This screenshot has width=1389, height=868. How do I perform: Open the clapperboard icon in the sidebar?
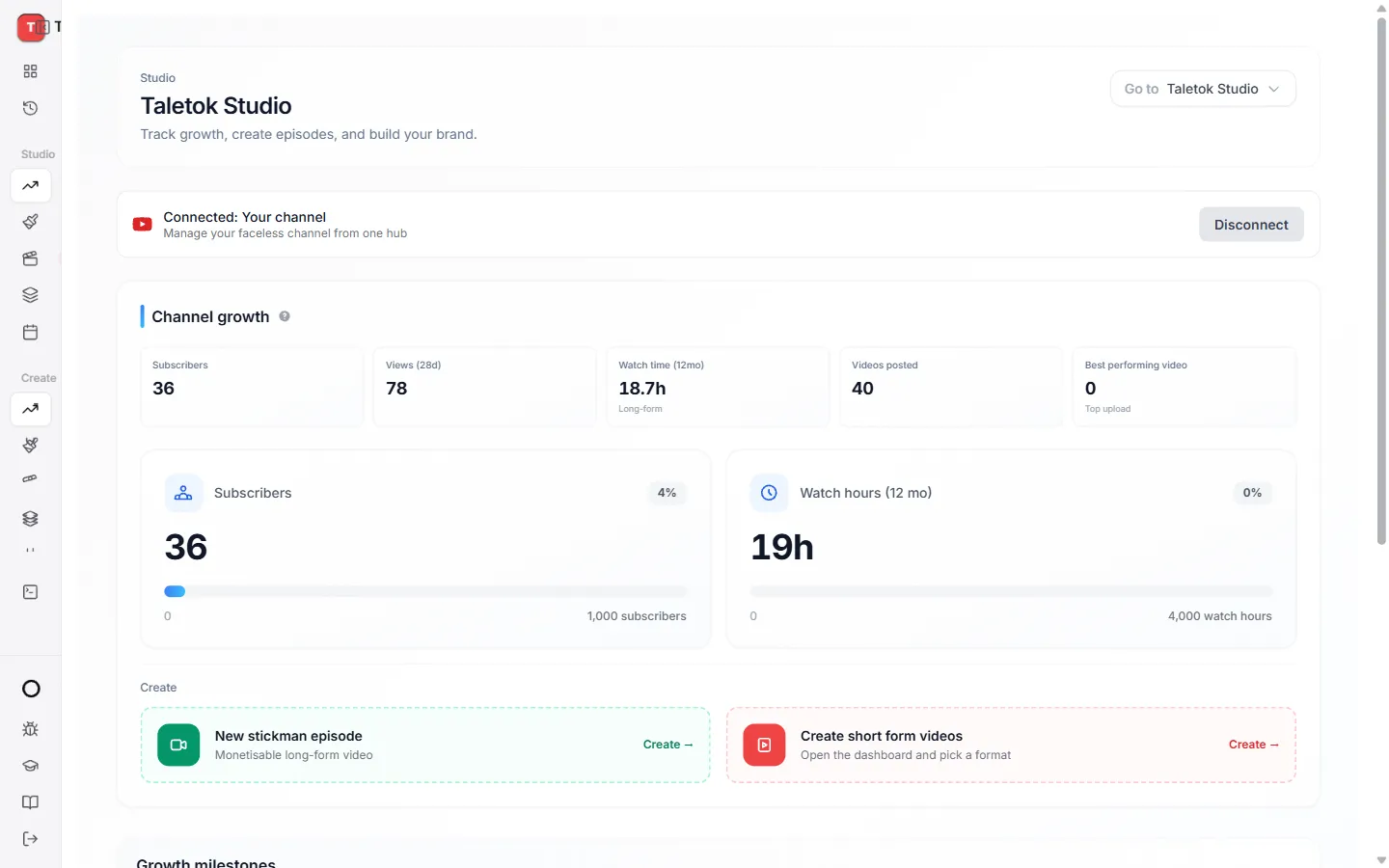click(x=31, y=258)
